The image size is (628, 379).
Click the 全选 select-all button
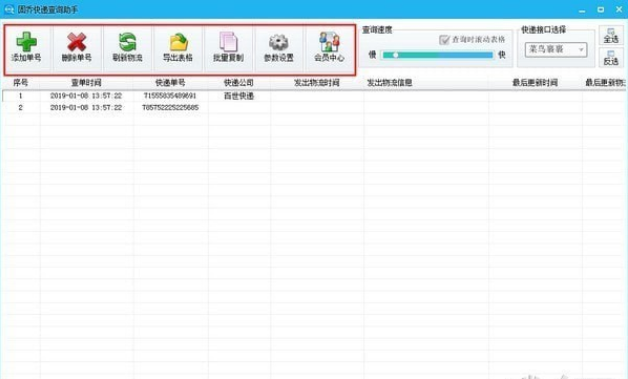click(611, 36)
